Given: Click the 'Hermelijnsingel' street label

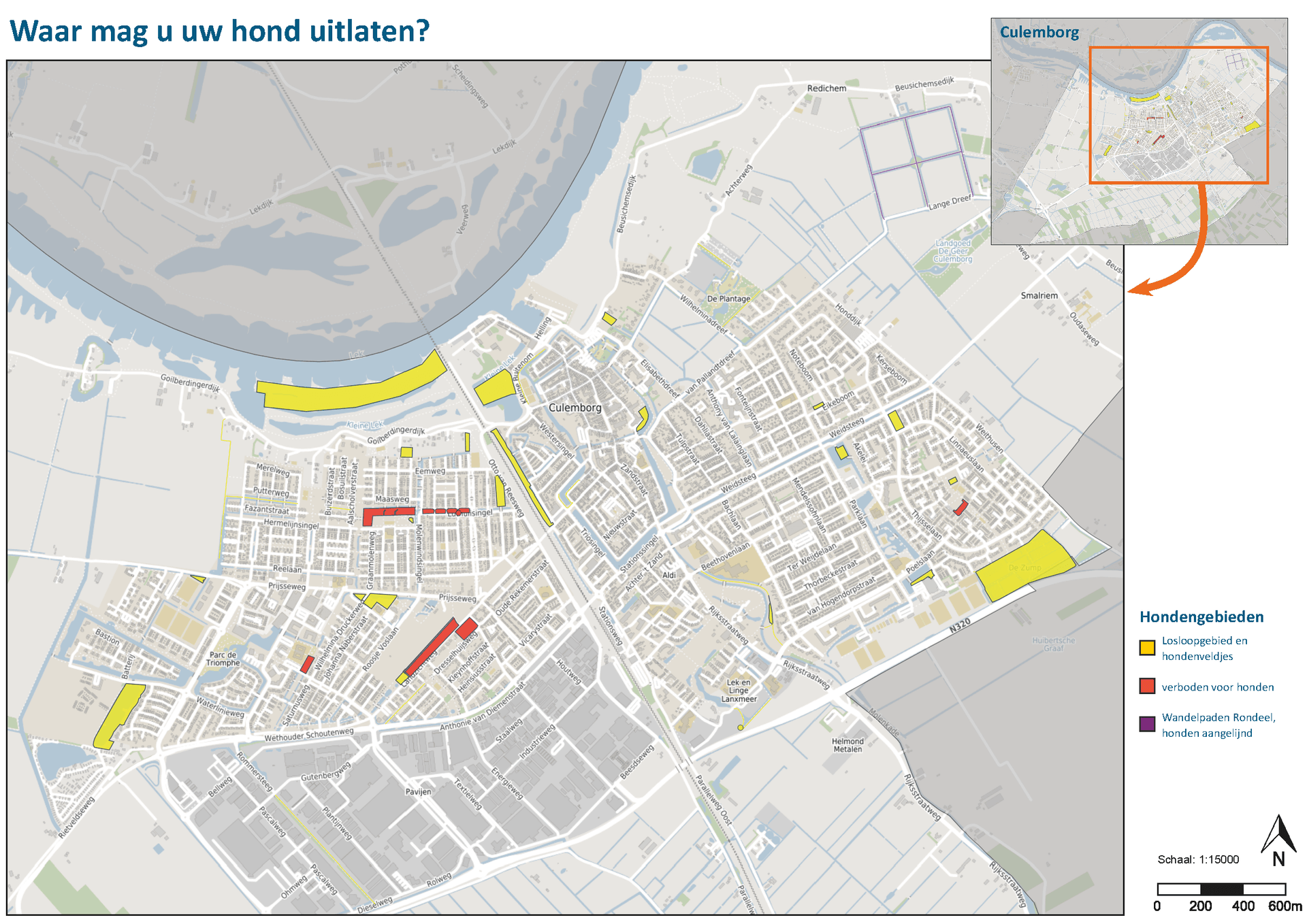Looking at the screenshot, I should 291,524.
